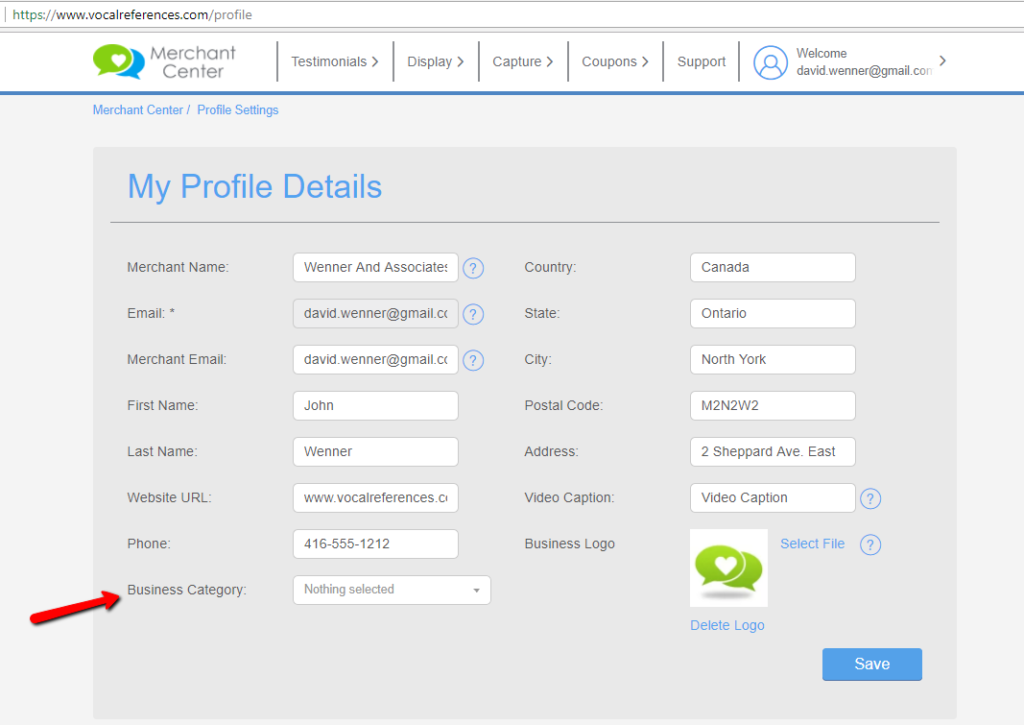Open the Testimonials menu
The width and height of the screenshot is (1024, 725).
click(334, 62)
